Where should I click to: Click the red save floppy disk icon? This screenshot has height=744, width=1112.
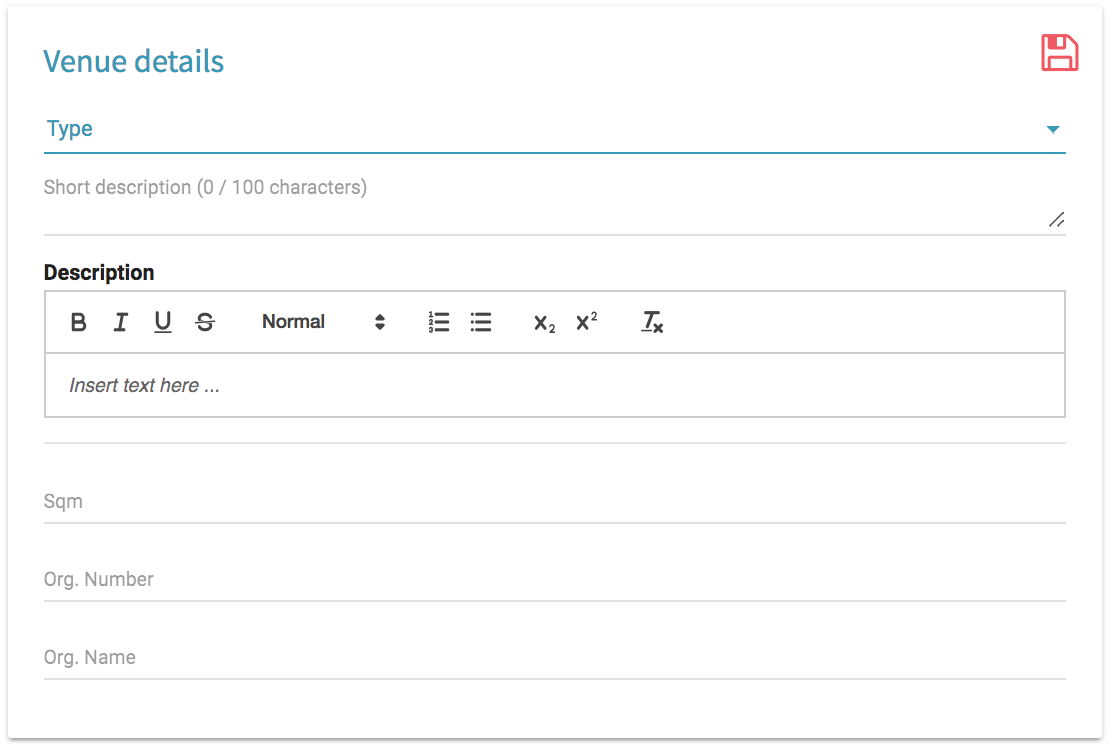[x=1059, y=53]
